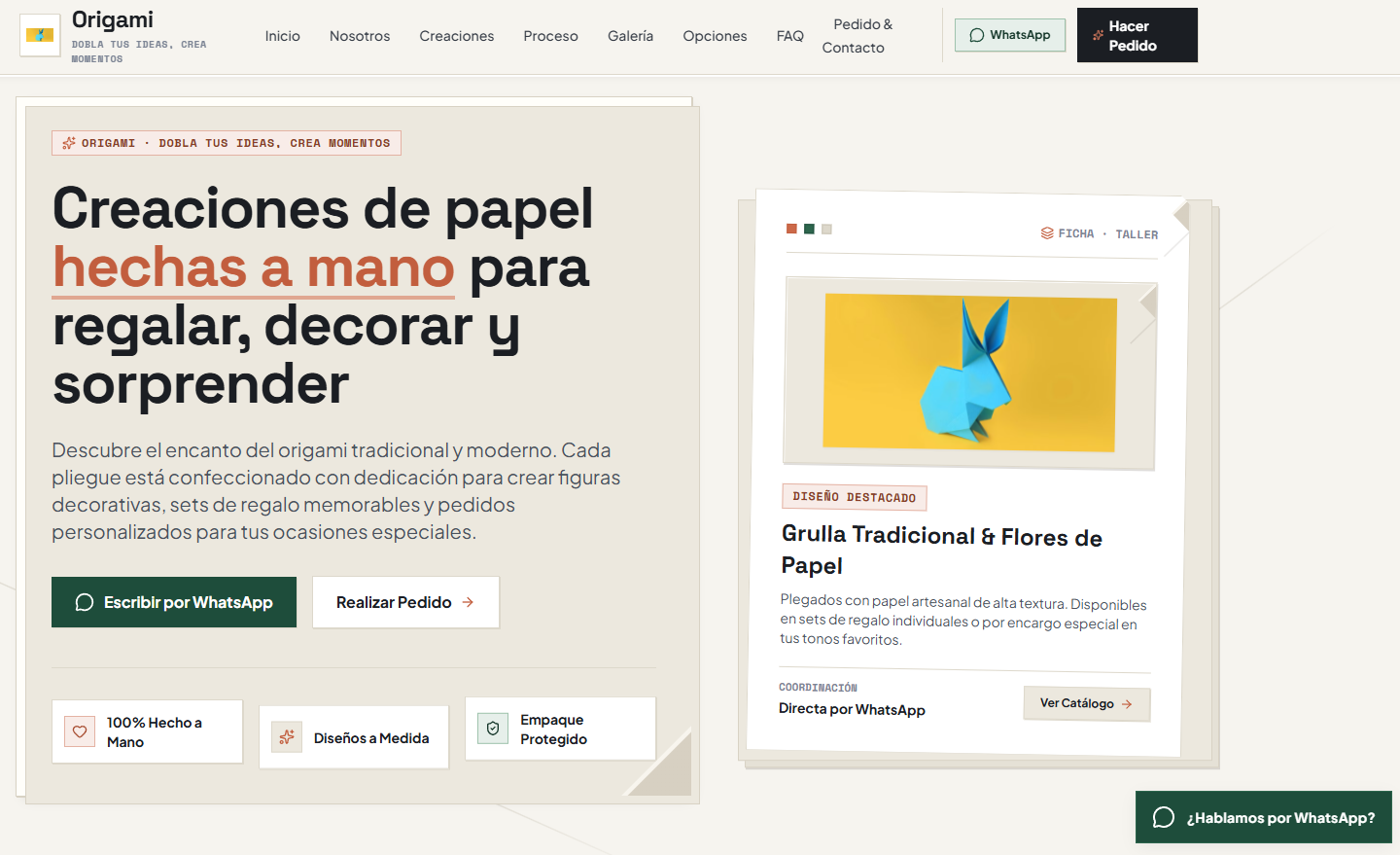Click the heart icon beside 100% Hecho a Mano
This screenshot has height=855, width=1400.
tap(80, 731)
